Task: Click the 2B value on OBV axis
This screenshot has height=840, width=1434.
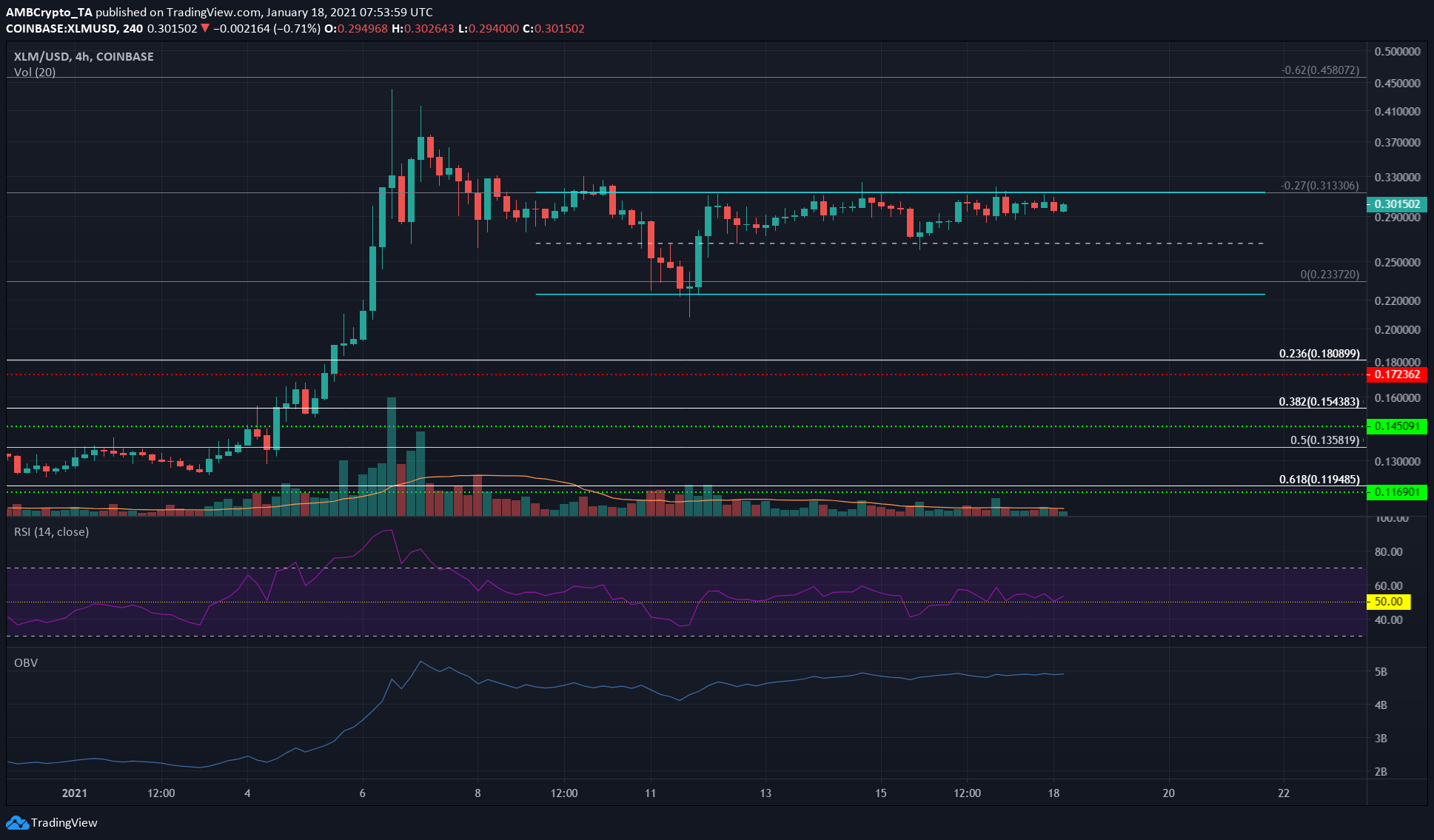Action: pyautogui.click(x=1381, y=772)
